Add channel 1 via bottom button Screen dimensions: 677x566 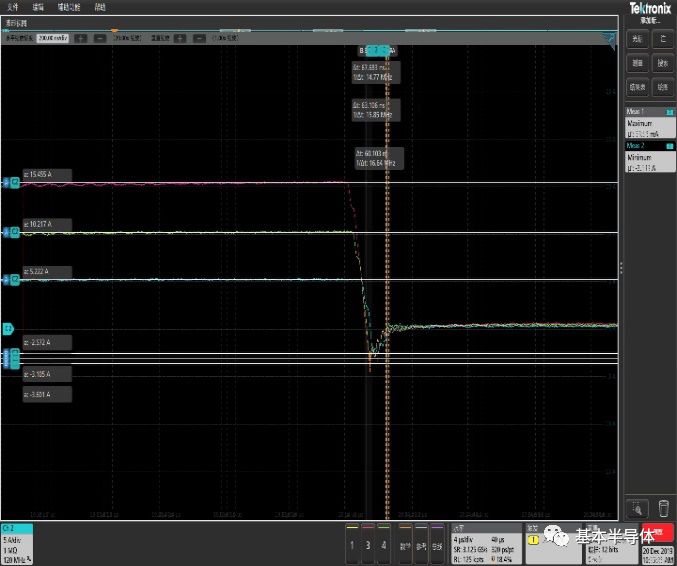coord(352,545)
